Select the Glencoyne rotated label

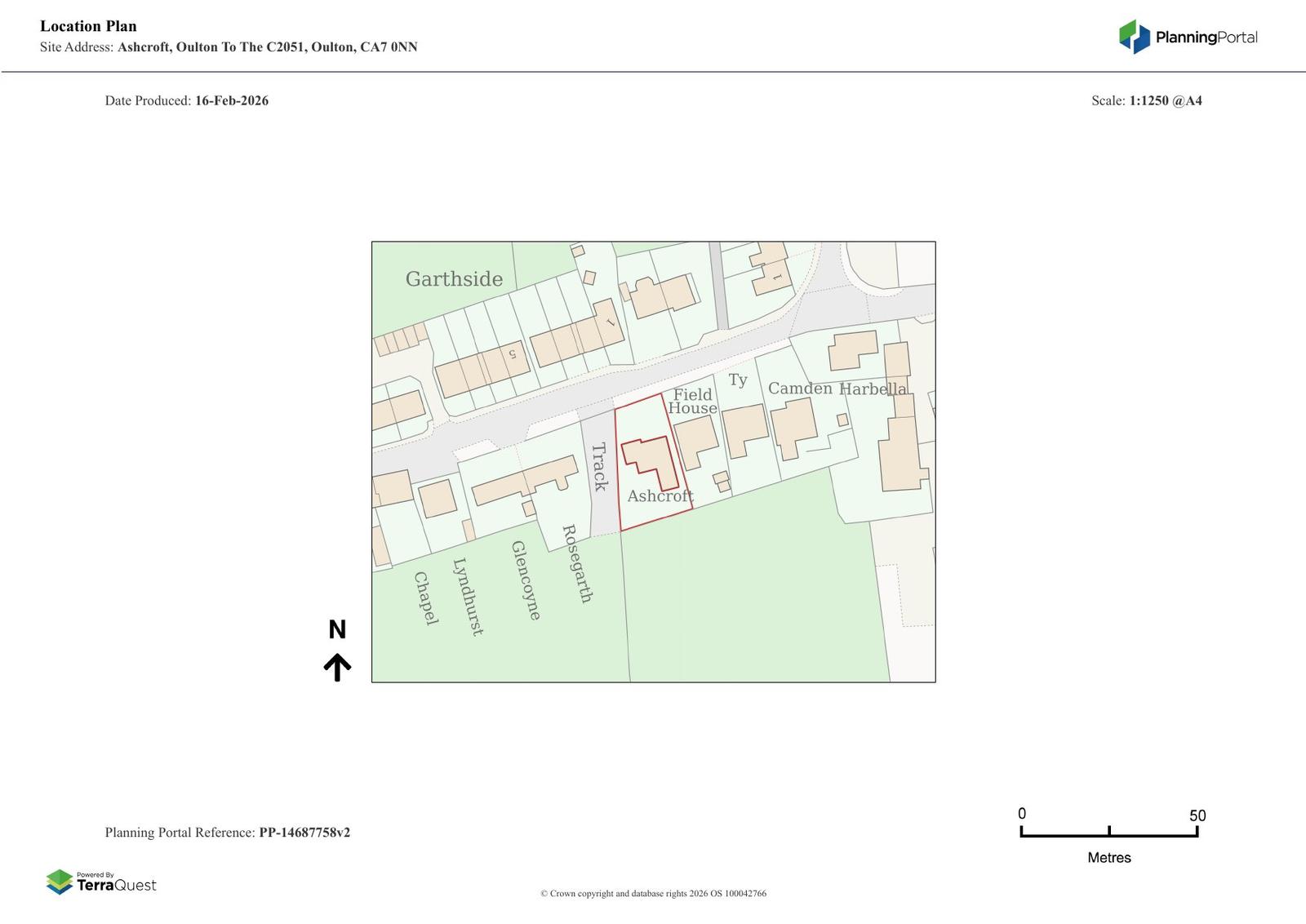(x=526, y=580)
